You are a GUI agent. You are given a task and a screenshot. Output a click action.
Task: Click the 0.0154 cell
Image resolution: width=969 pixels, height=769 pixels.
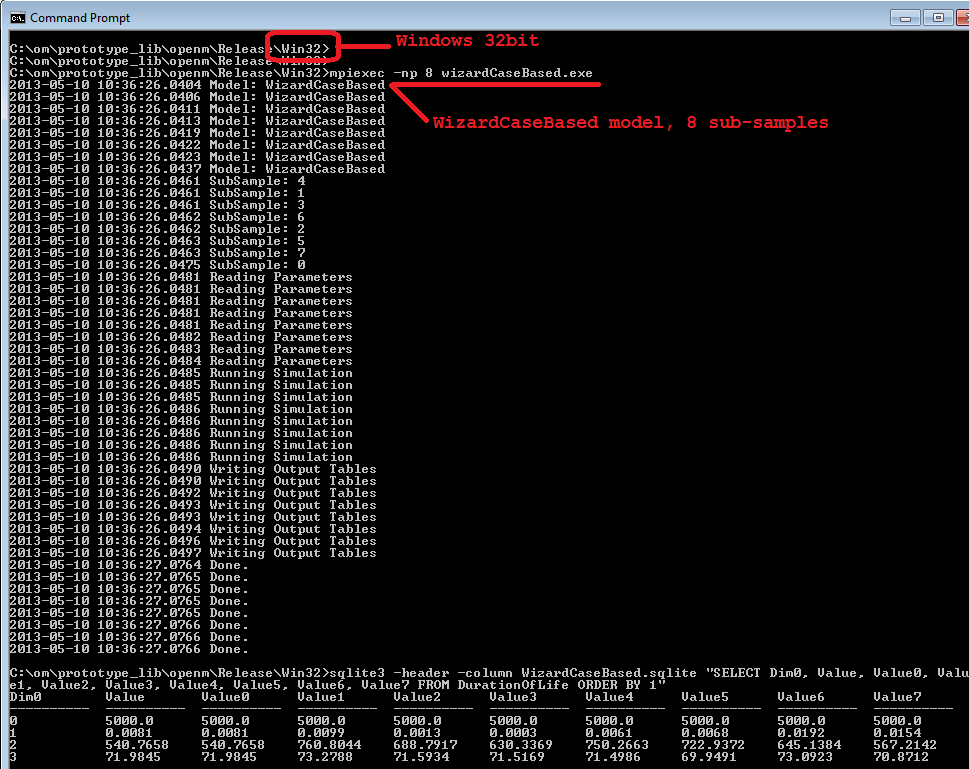(x=897, y=733)
